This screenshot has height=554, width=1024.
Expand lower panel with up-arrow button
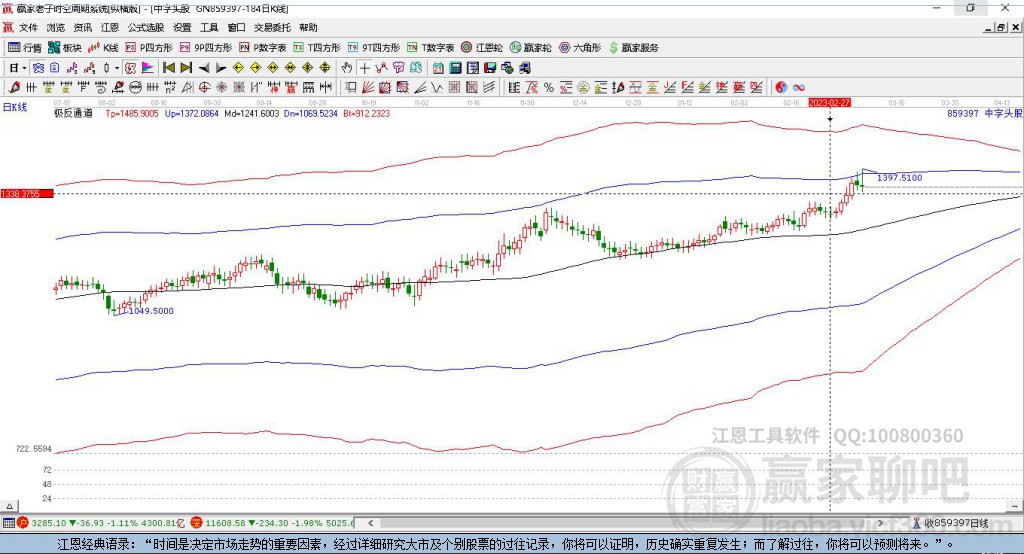coord(9,506)
